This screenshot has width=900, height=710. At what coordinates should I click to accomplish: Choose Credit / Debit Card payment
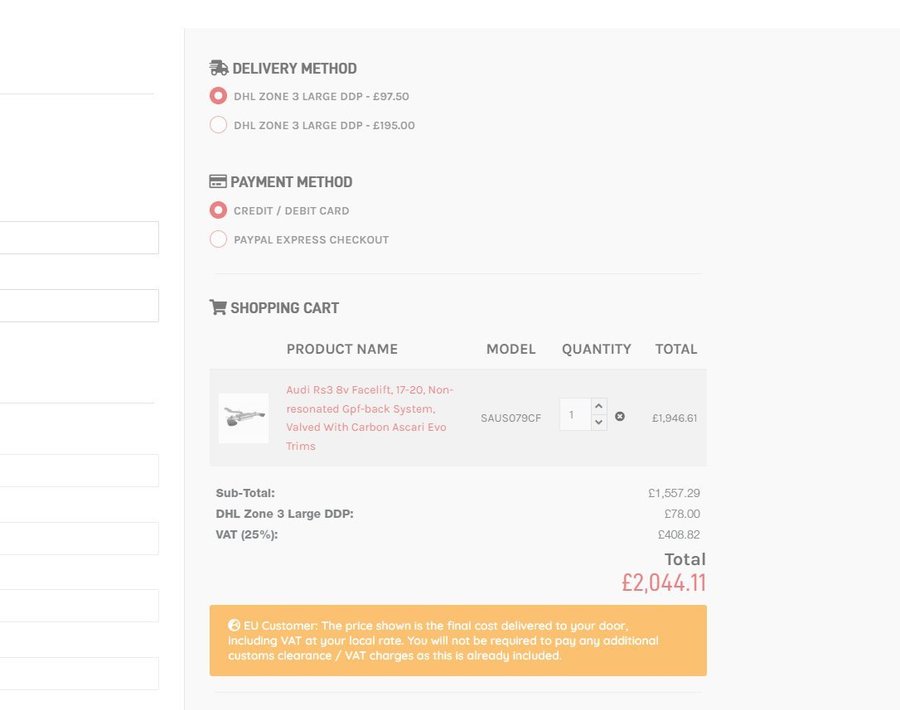click(218, 210)
